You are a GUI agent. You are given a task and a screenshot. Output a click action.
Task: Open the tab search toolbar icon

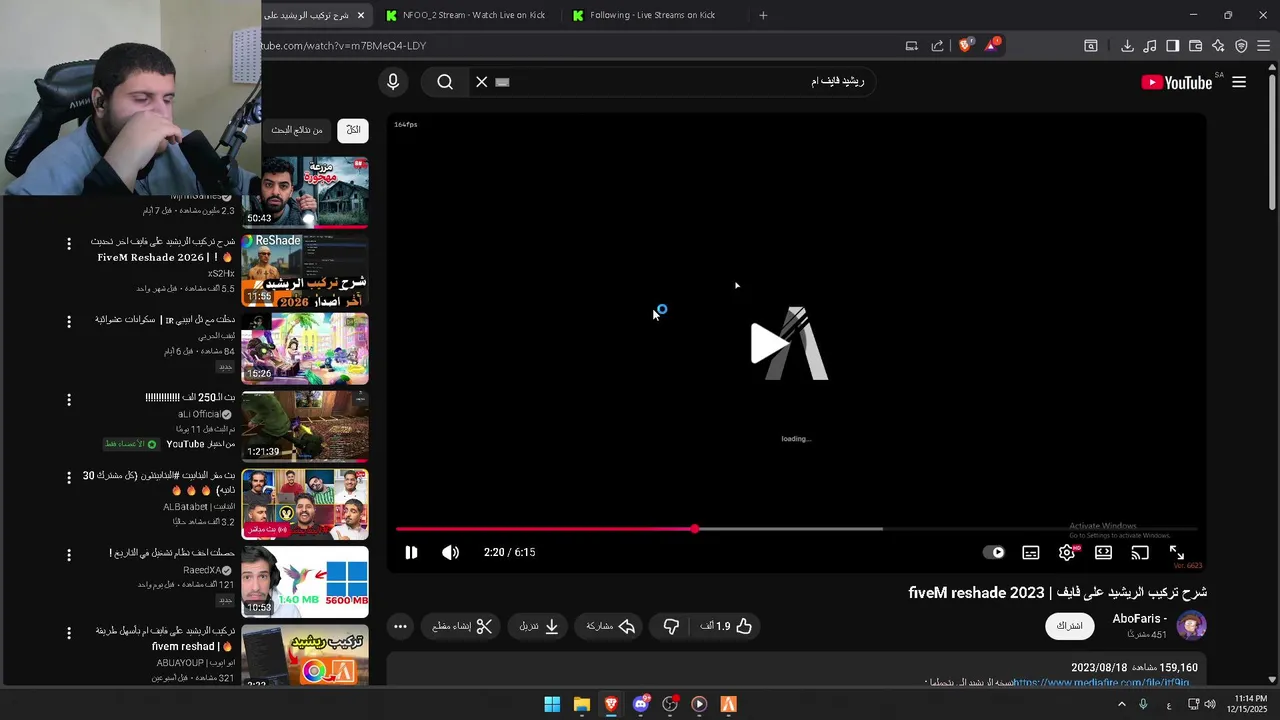pos(1091,45)
